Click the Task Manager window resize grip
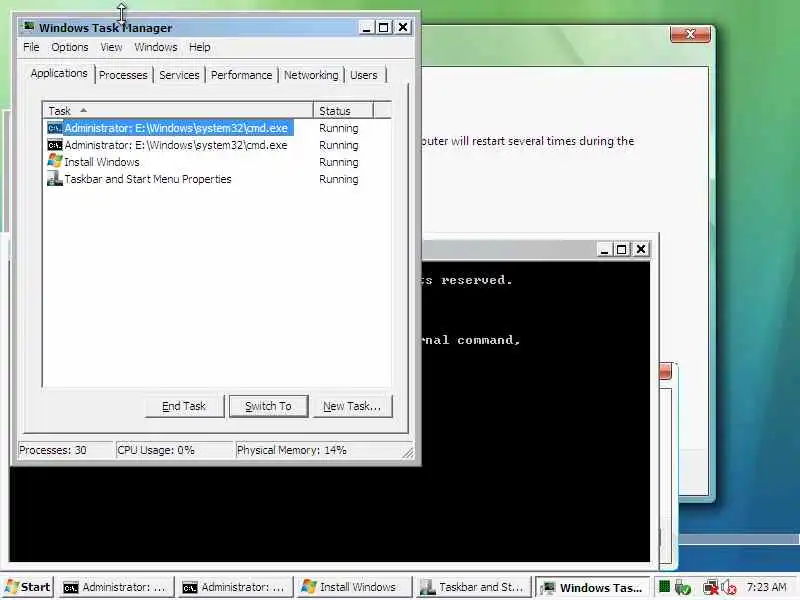The height and width of the screenshot is (600, 800). tap(408, 452)
